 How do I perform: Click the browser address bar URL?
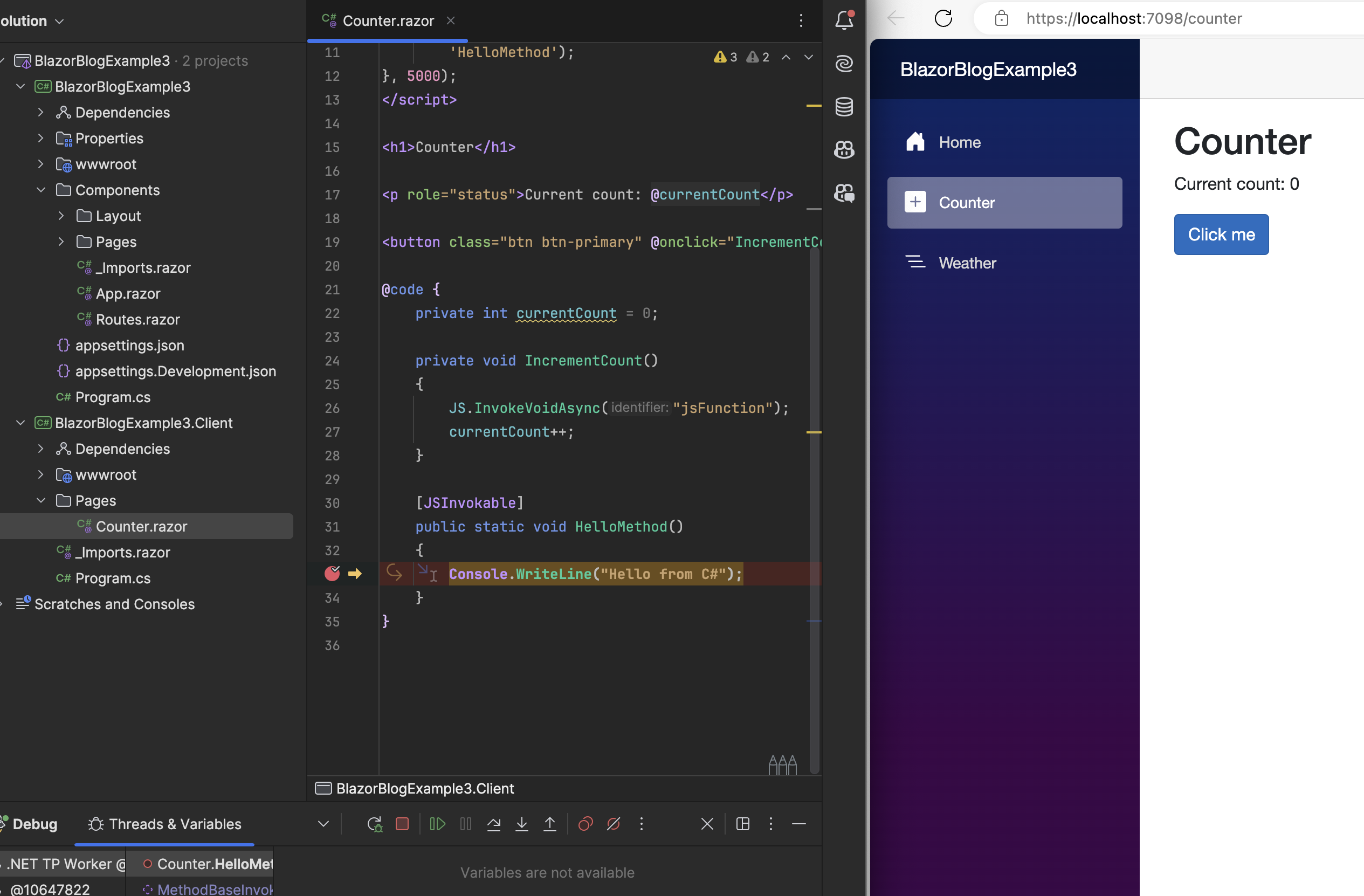[x=1134, y=18]
